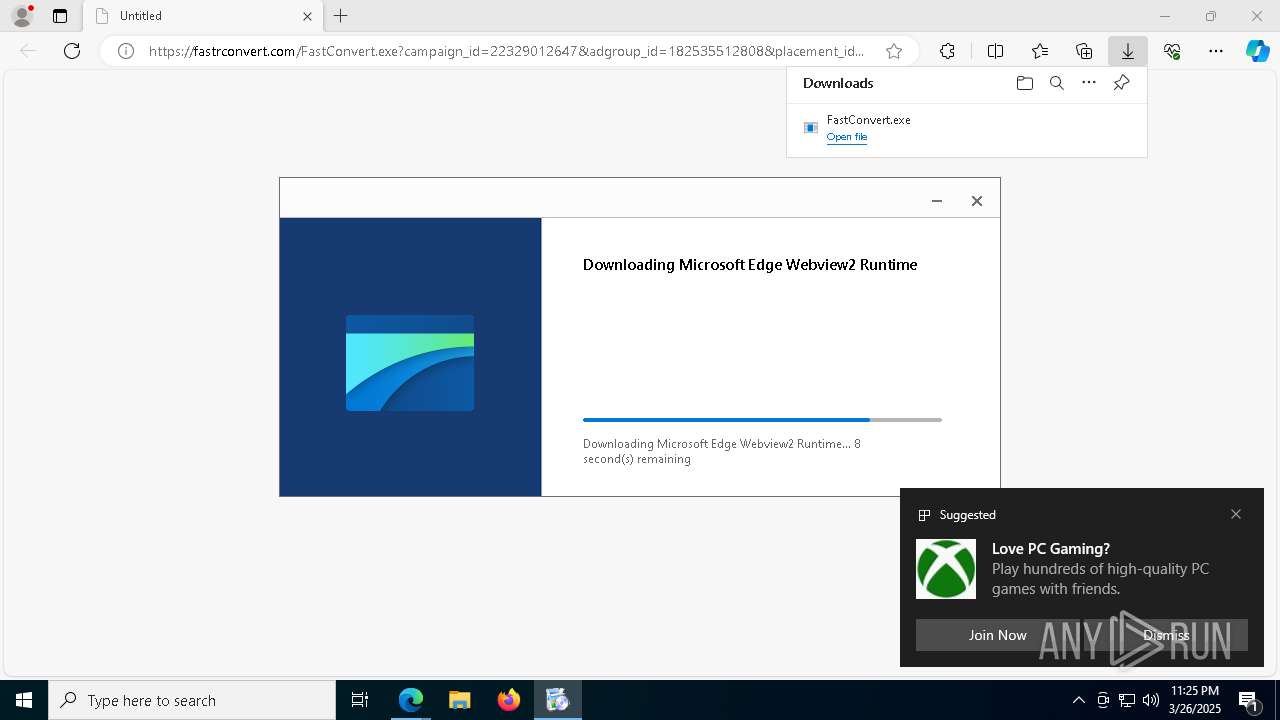Close the Untitled tab
The height and width of the screenshot is (720, 1280).
click(307, 16)
